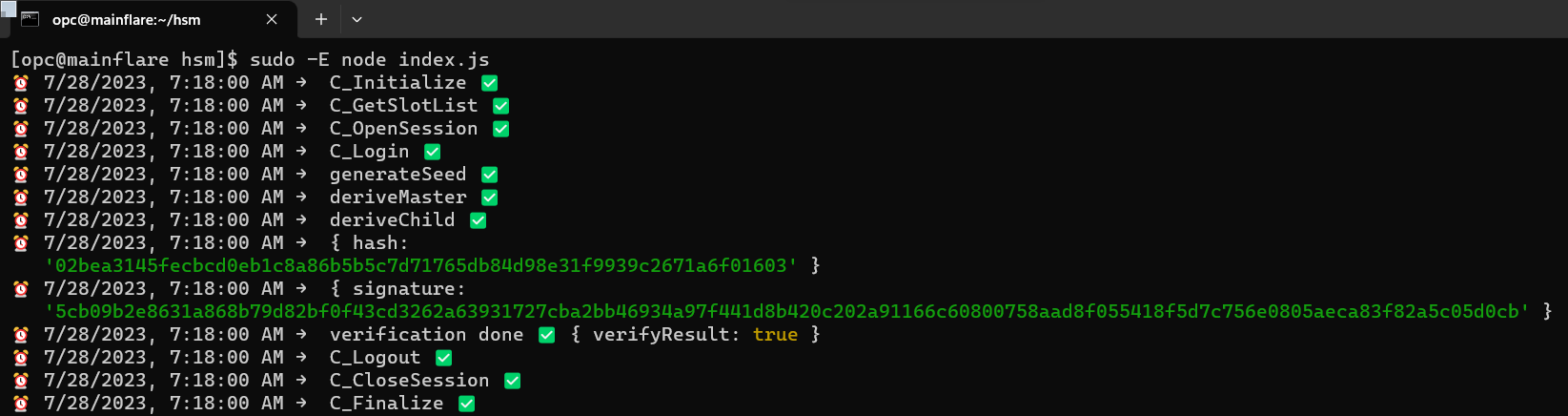Image resolution: width=1568 pixels, height=416 pixels.
Task: Click the terminal icon on the tab
Action: point(30,19)
